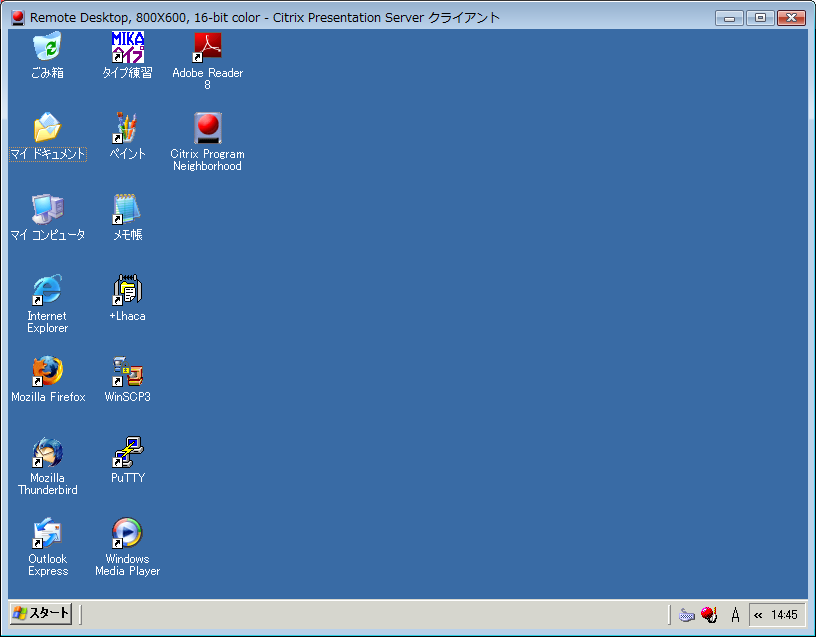Click the red Citrix tray icon
Screen dimensions: 816x637
pyautogui.click(x=709, y=615)
